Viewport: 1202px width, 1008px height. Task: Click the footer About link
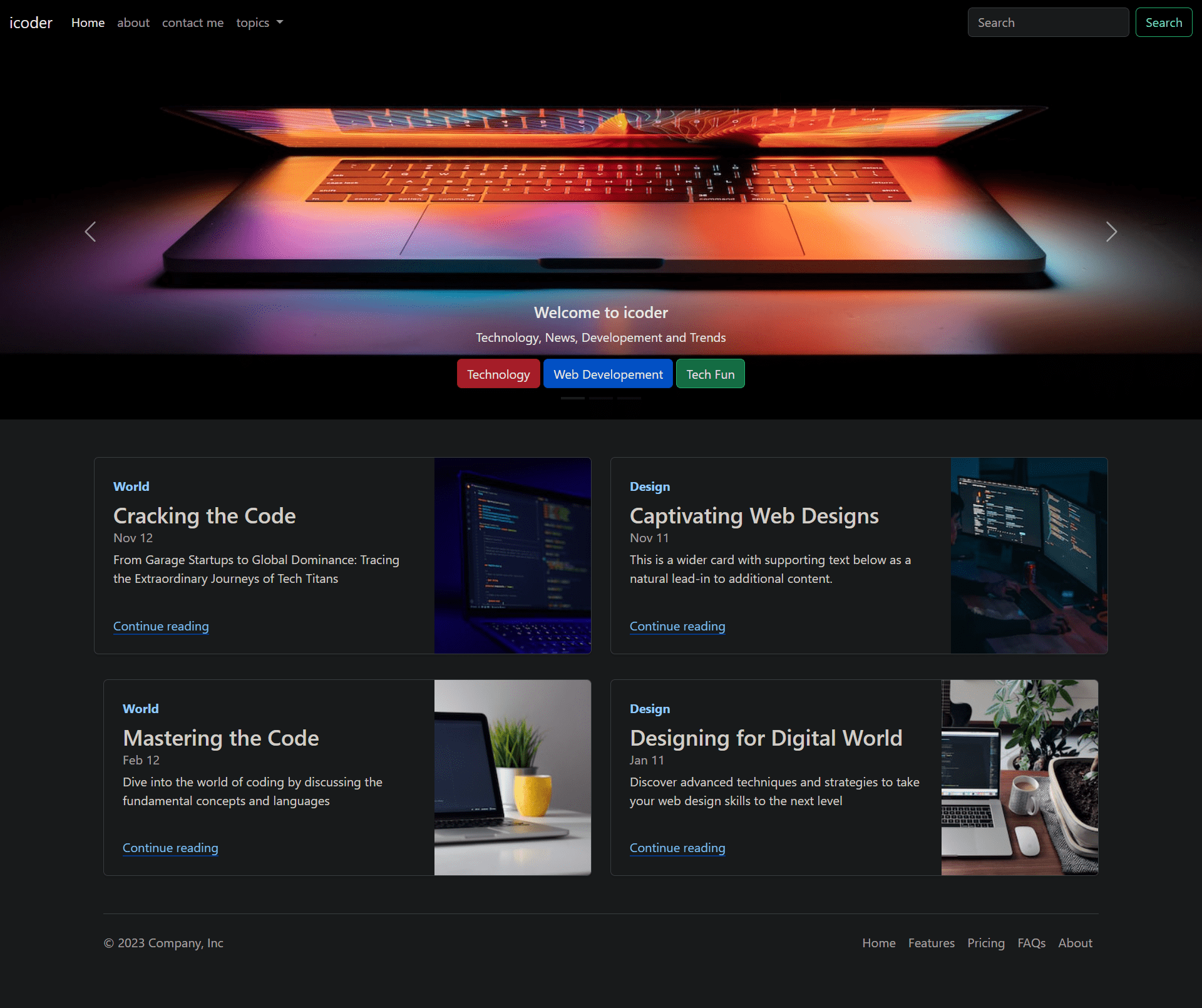pyautogui.click(x=1075, y=942)
